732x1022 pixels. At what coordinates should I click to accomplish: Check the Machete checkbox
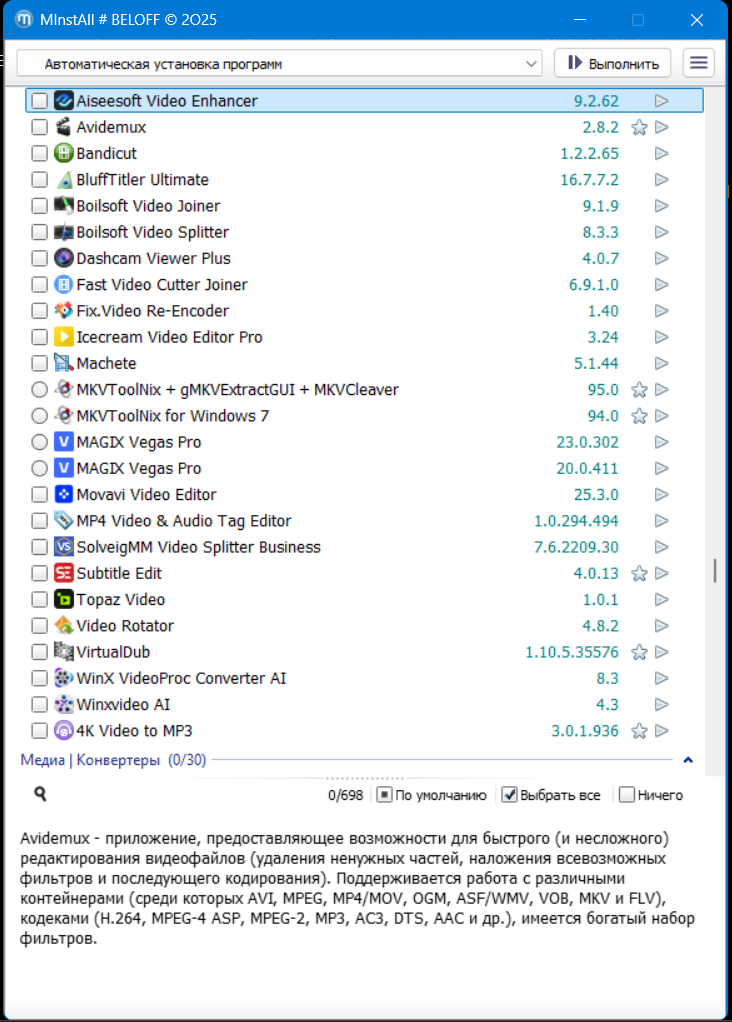(39, 364)
